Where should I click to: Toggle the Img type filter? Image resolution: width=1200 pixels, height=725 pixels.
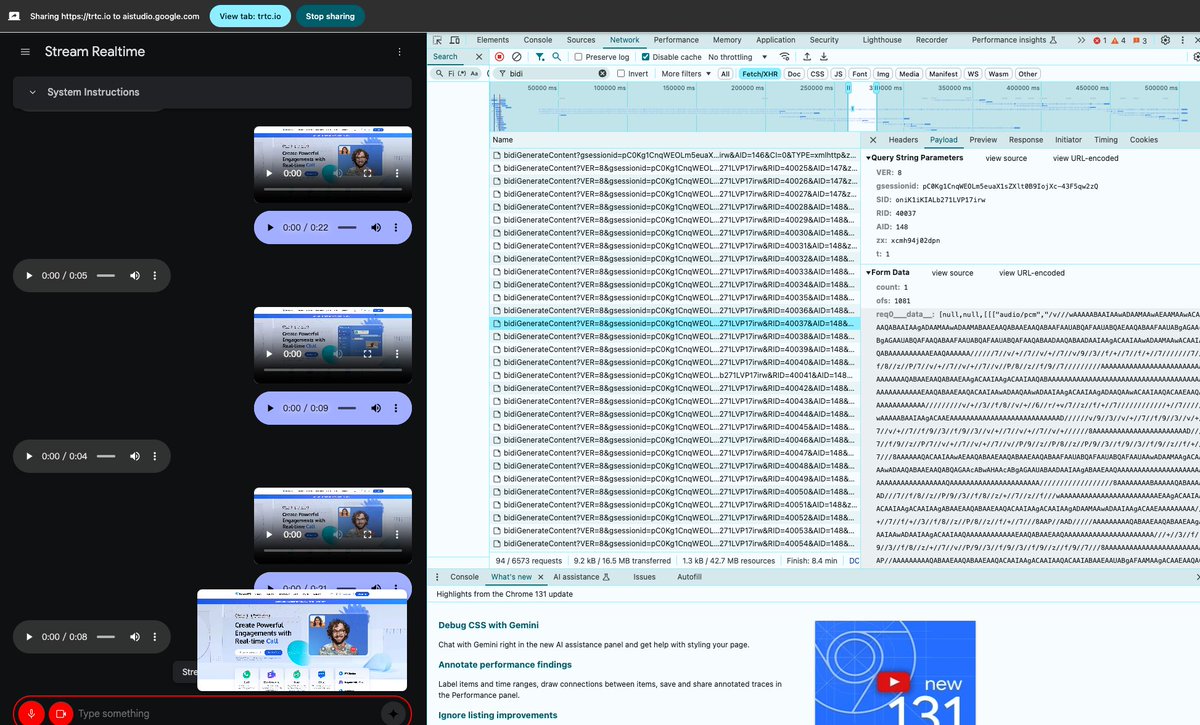click(883, 73)
